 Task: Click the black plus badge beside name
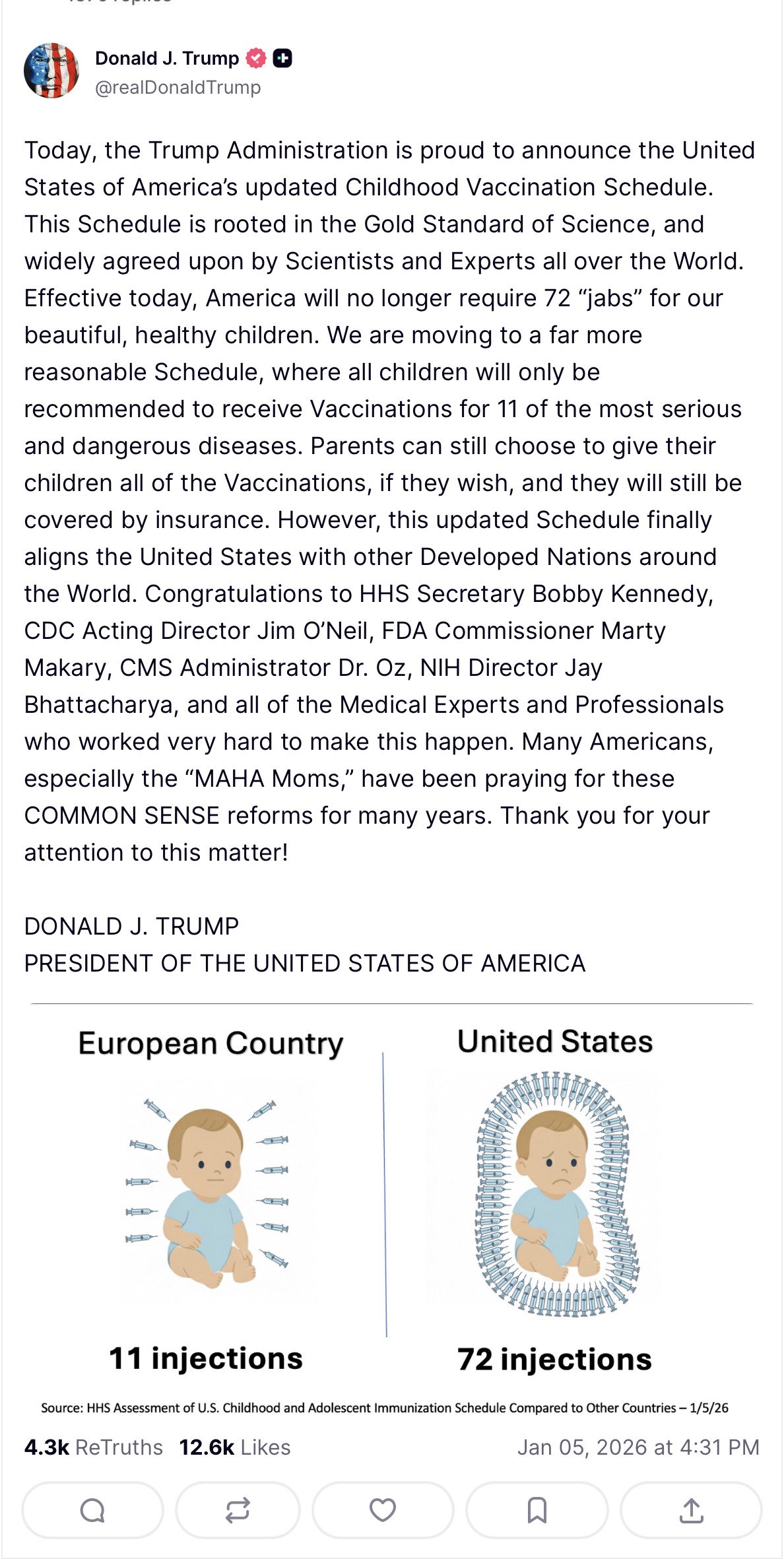[282, 59]
